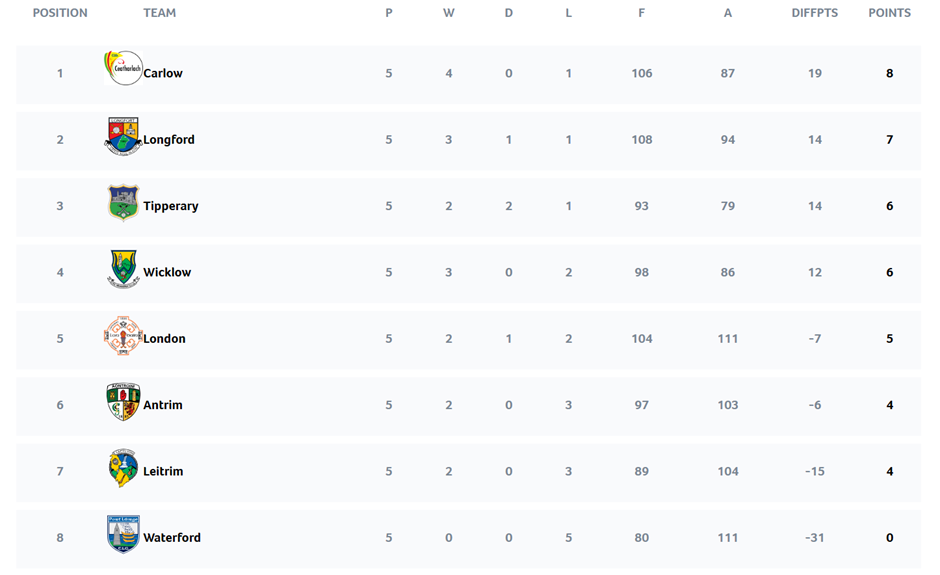Open the London team crest

123,336
